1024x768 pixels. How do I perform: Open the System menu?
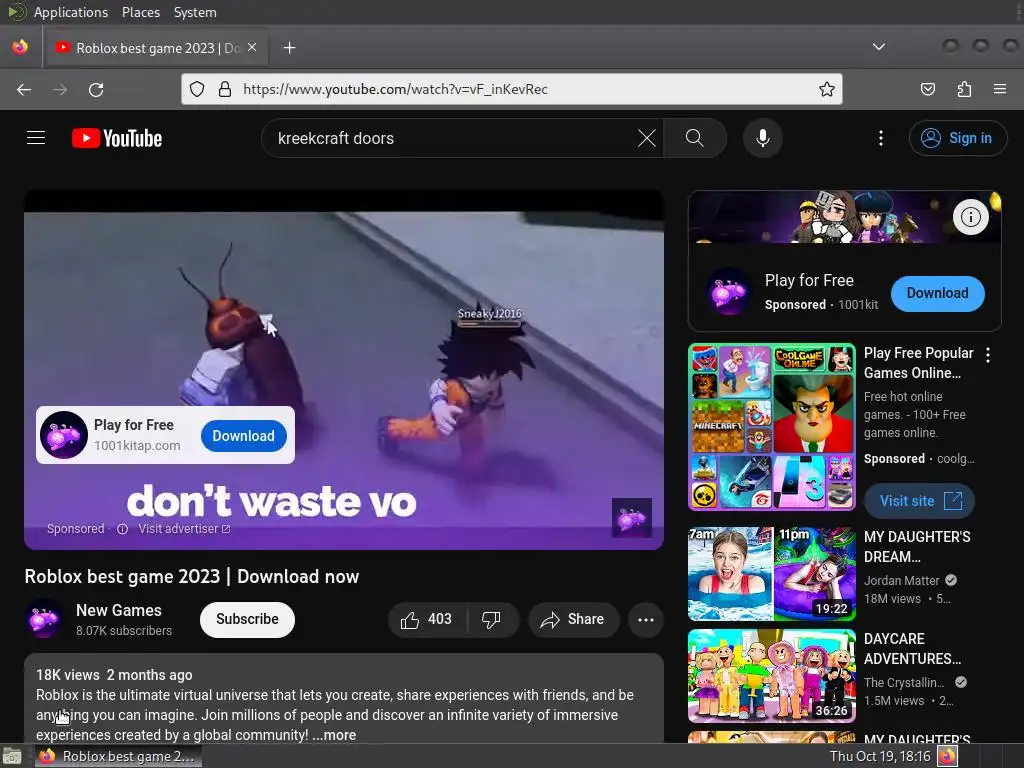pos(195,12)
